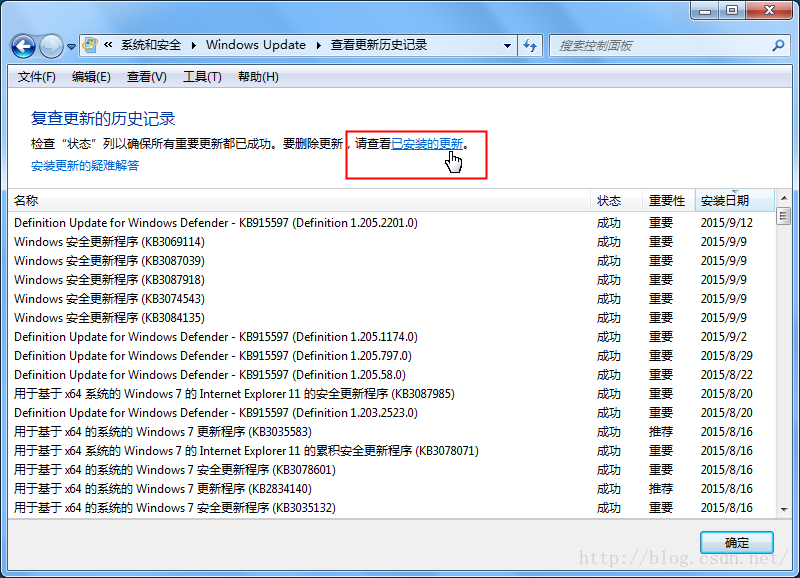Screen dimensions: 800x578
Task: Select the KB3078601 security update row
Action: [x=392, y=470]
